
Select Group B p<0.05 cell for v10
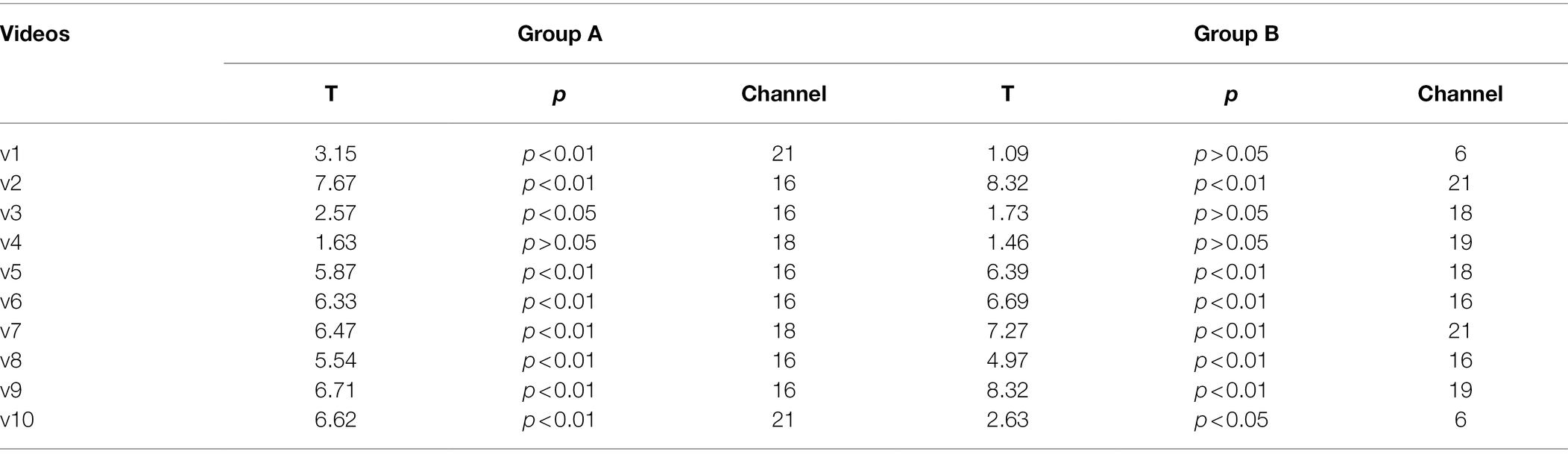point(1231,421)
